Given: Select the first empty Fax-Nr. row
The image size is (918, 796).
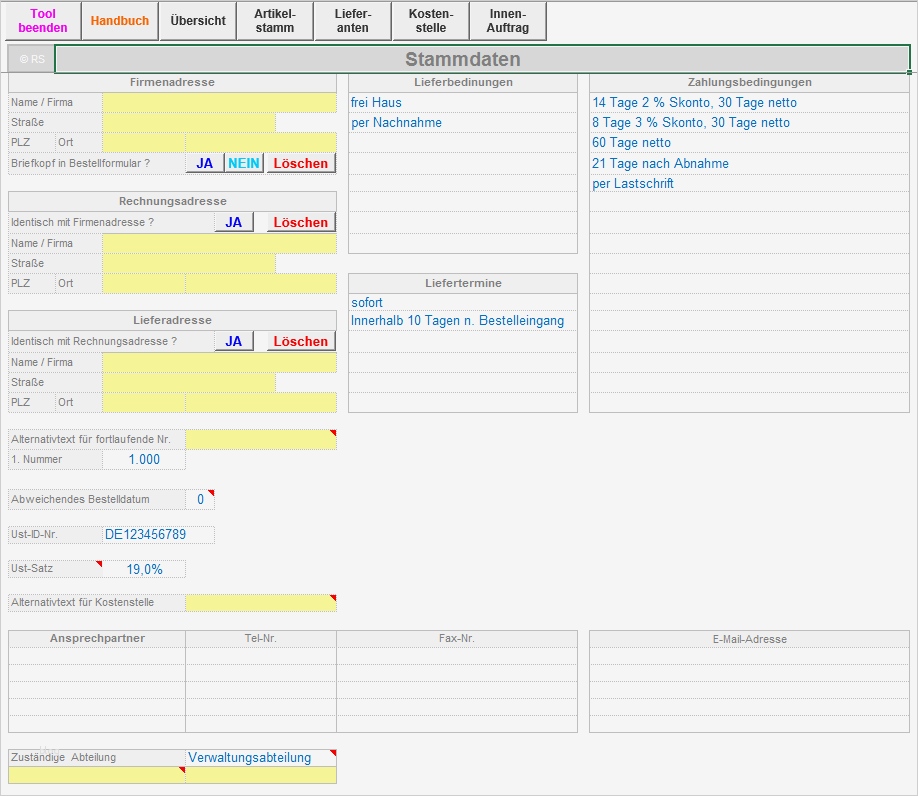Looking at the screenshot, I should click(457, 656).
